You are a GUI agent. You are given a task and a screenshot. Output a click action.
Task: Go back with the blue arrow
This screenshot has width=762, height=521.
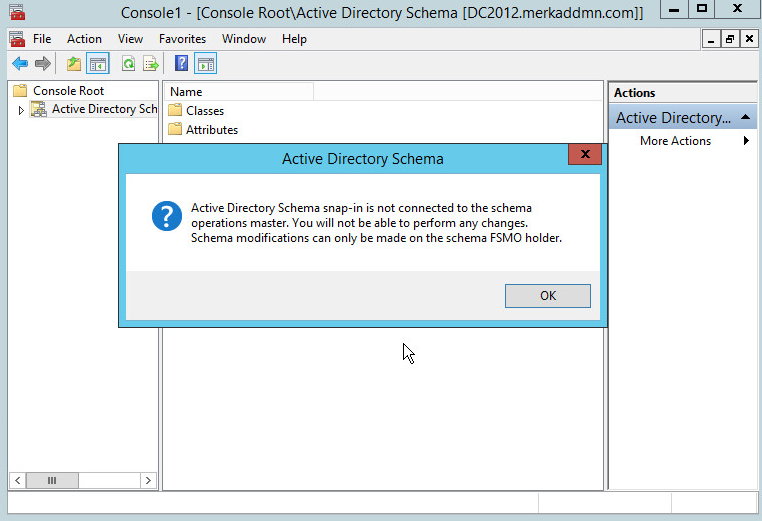click(x=20, y=64)
